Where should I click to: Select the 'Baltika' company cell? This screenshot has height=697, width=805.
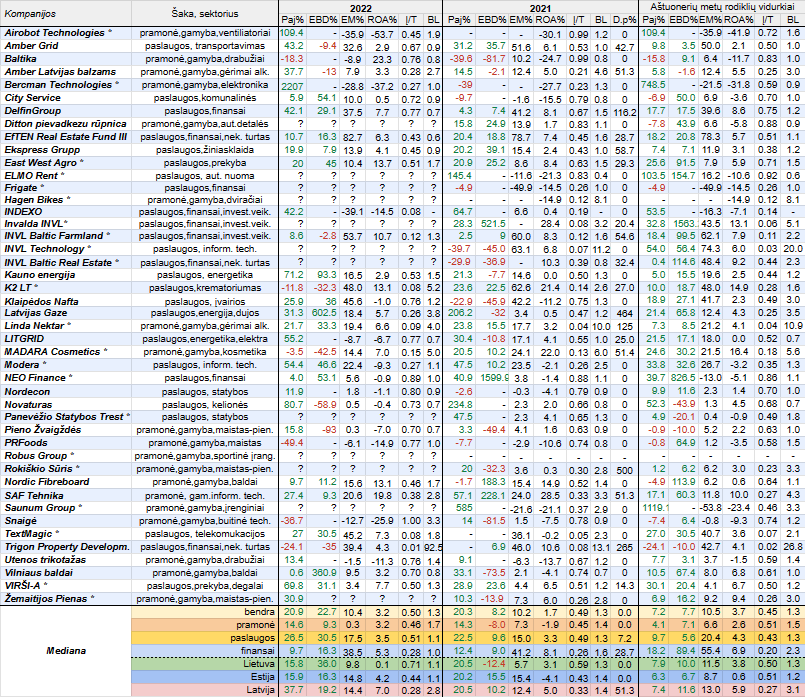66,59
